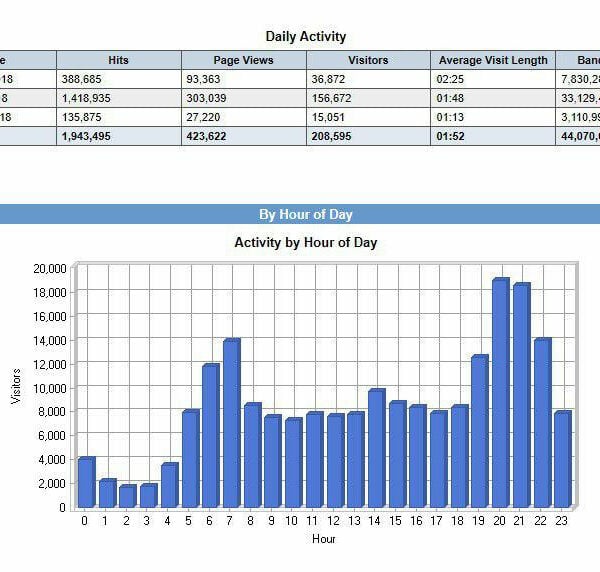The height and width of the screenshot is (572, 600).
Task: Select total page views 423,622
Action: coord(206,136)
